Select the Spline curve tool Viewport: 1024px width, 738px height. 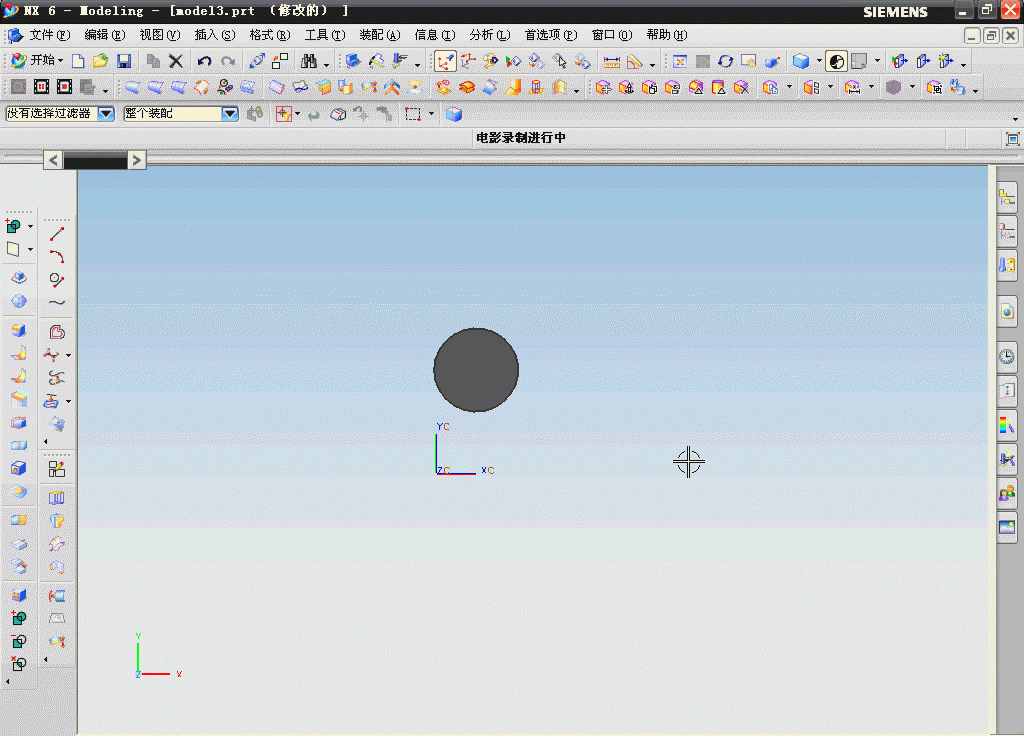tap(57, 302)
